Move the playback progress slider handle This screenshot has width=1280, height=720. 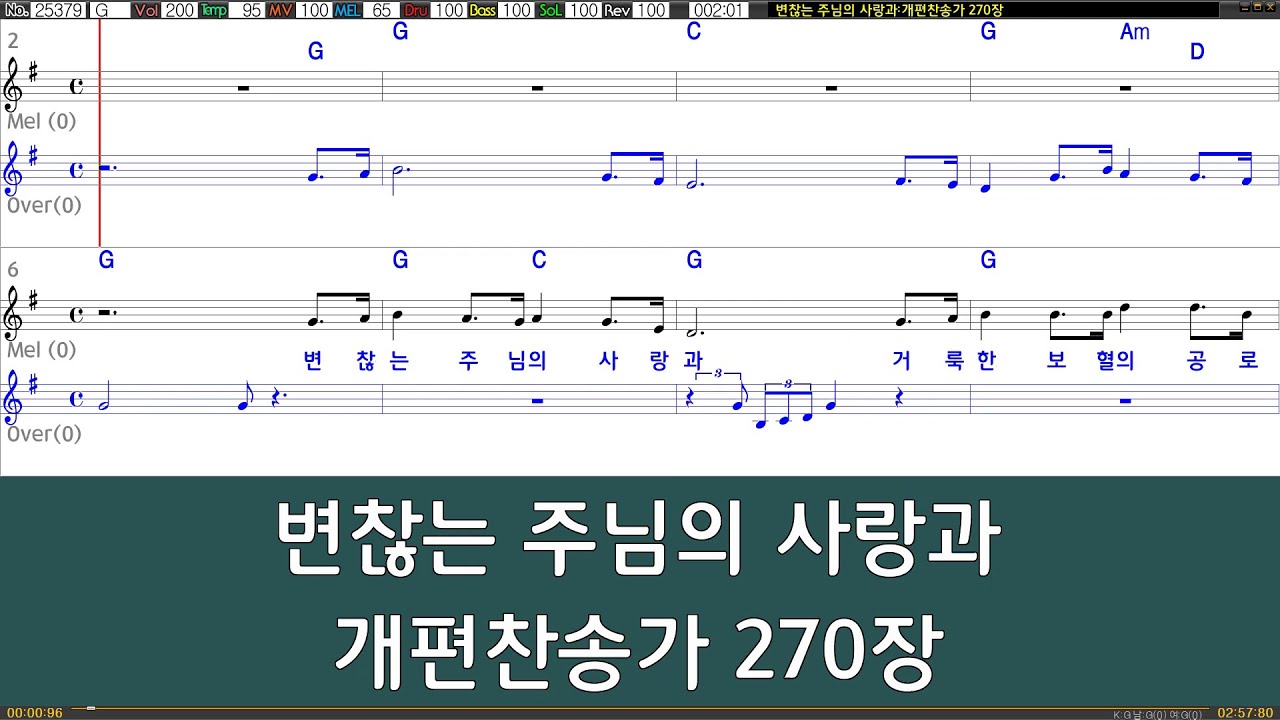(x=90, y=709)
